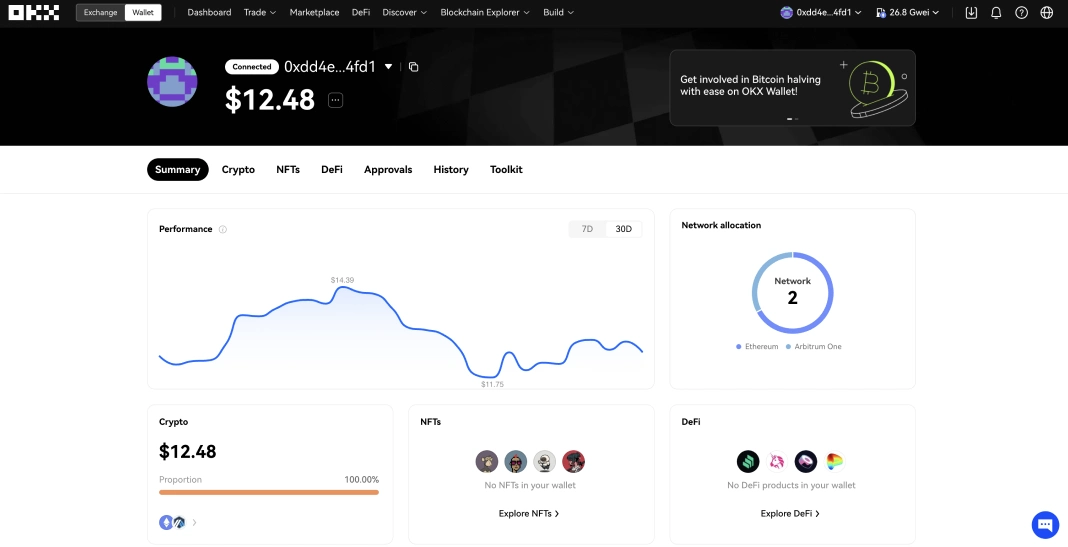This screenshot has height=547, width=1068.
Task: Open Marketplace from the top navigation
Action: coord(314,12)
